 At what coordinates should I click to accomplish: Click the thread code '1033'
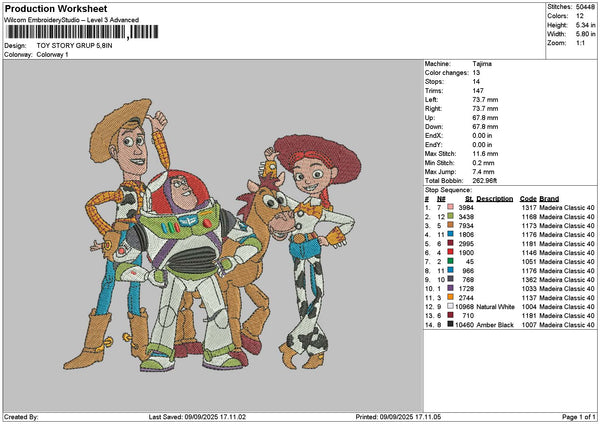pos(529,289)
